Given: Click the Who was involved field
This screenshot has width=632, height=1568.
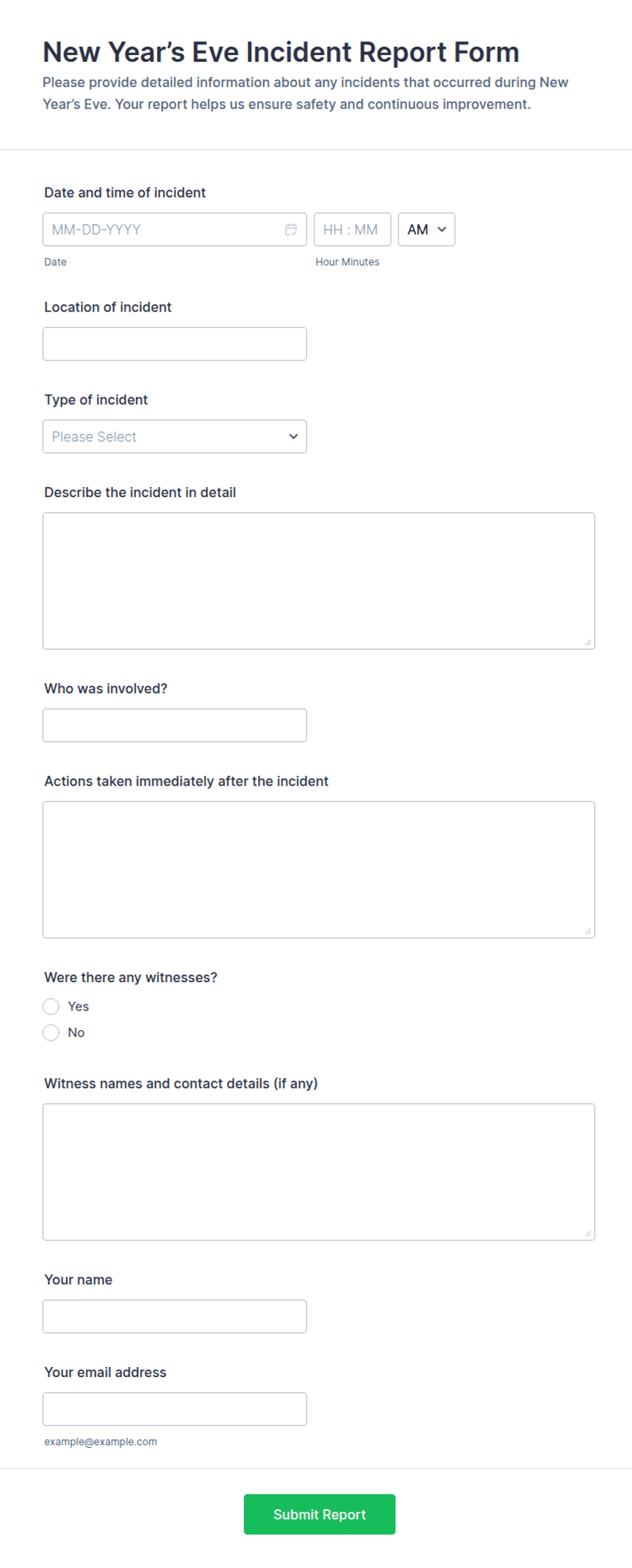Looking at the screenshot, I should tap(175, 725).
